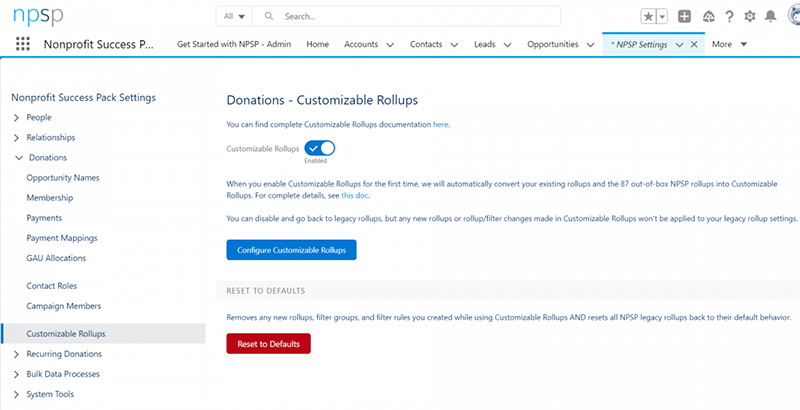Image resolution: width=800 pixels, height=410 pixels.
Task: Click the Relationships label in sidebar
Action: pos(51,138)
